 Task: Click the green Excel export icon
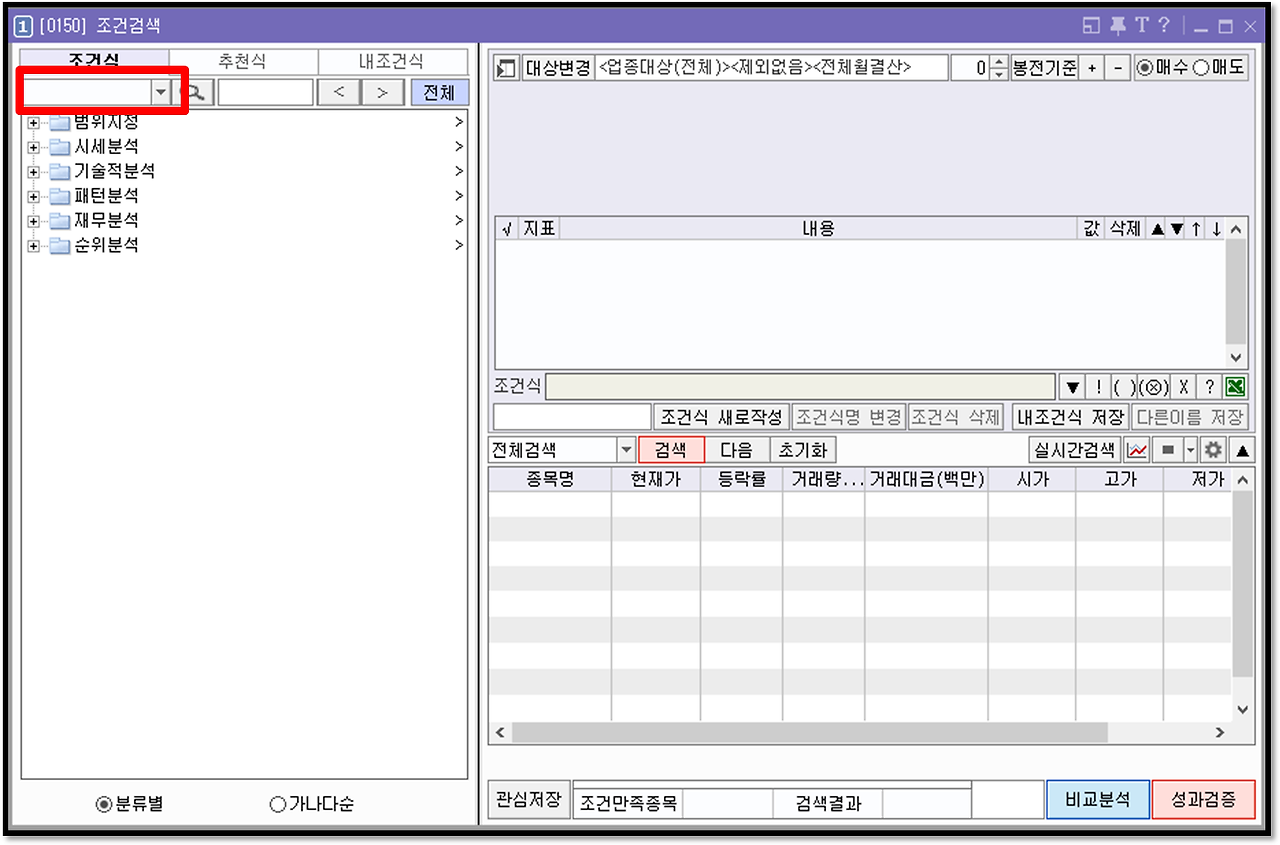pyautogui.click(x=1236, y=387)
